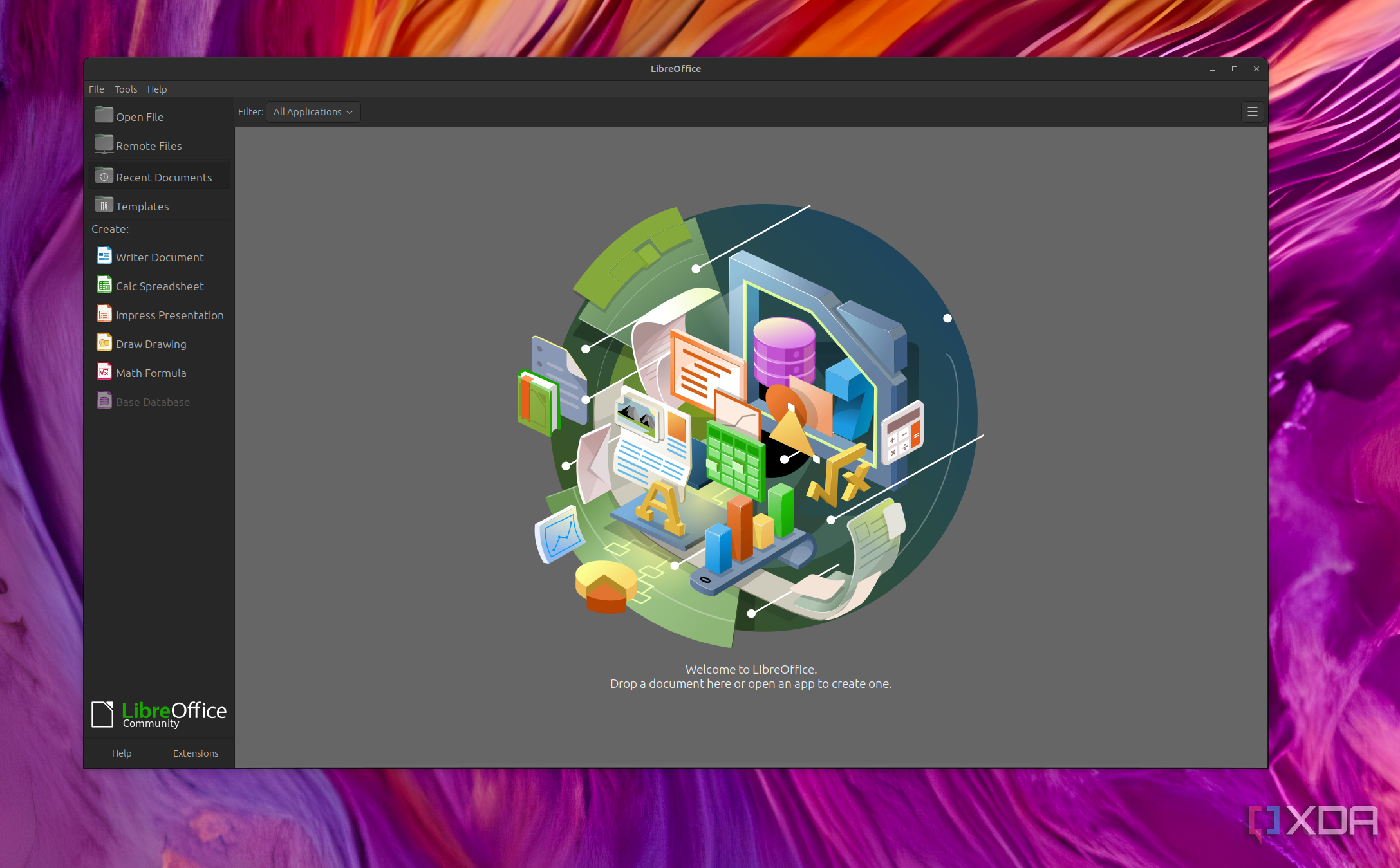Click the Remote Files folder icon
1400x868 pixels.
coord(104,144)
